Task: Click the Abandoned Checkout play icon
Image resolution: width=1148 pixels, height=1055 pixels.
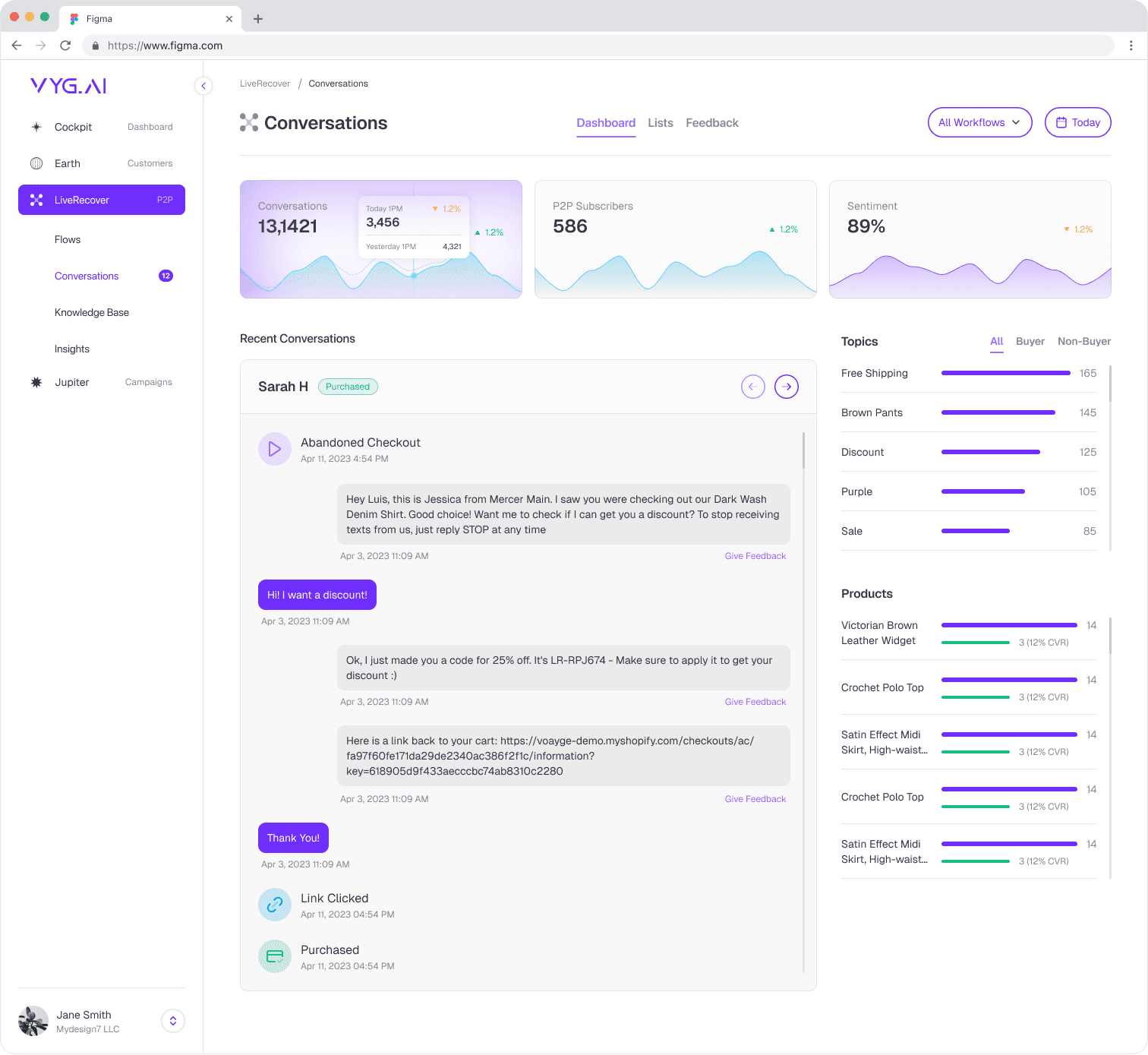Action: tap(274, 449)
